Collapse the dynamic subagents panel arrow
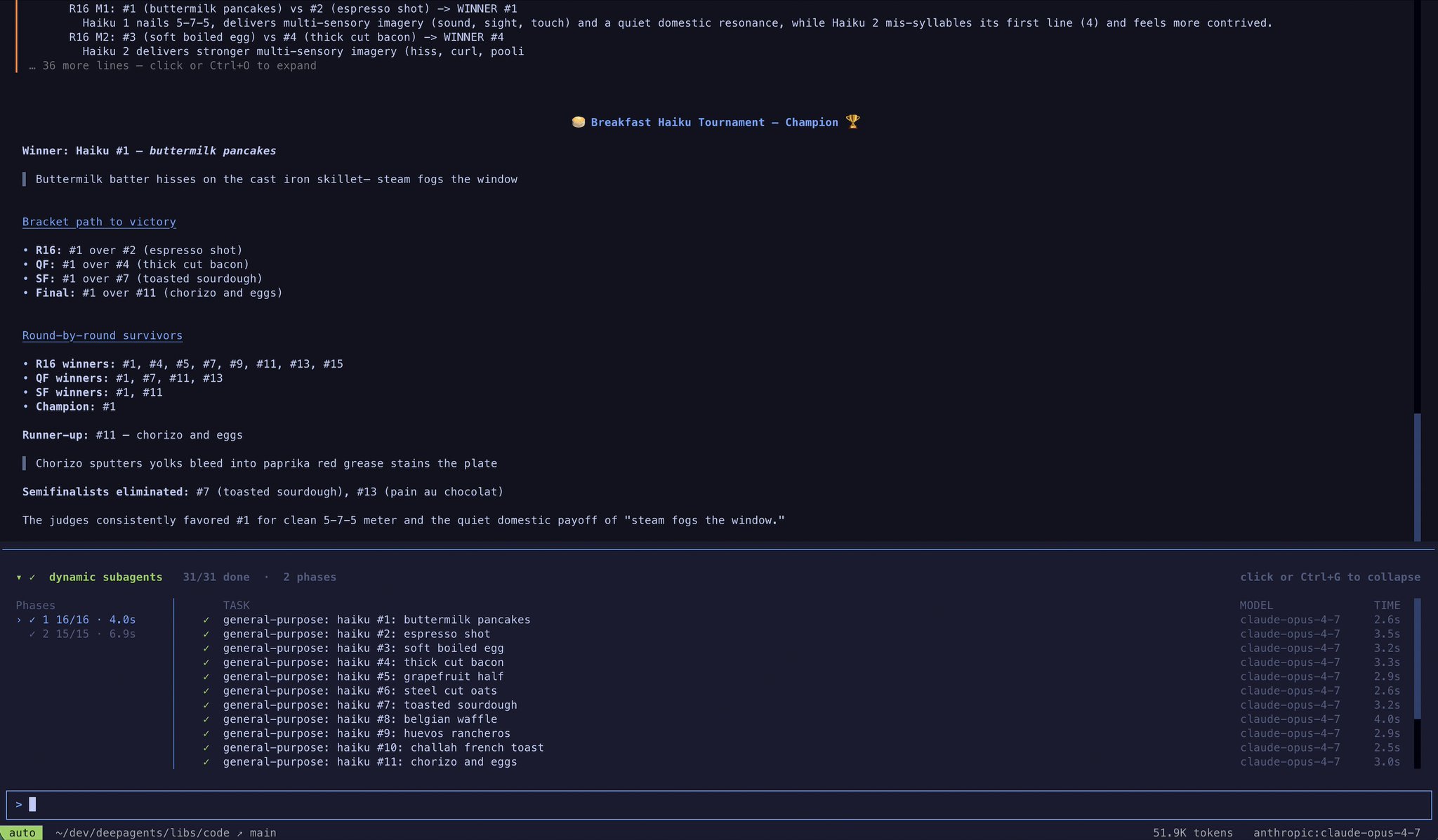 coord(19,577)
